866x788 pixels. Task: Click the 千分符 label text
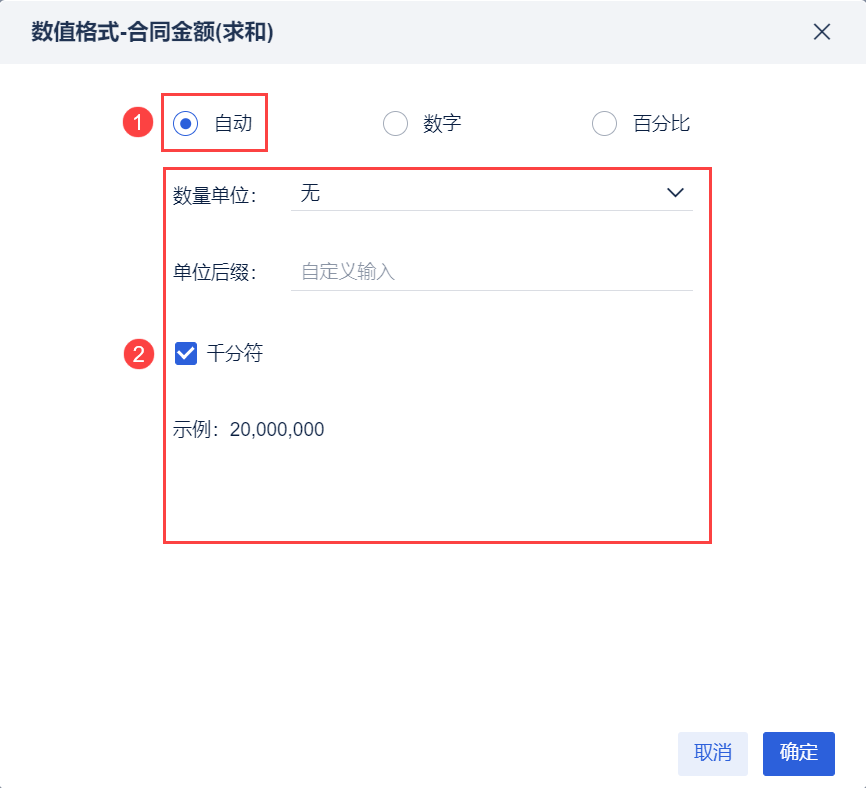235,353
